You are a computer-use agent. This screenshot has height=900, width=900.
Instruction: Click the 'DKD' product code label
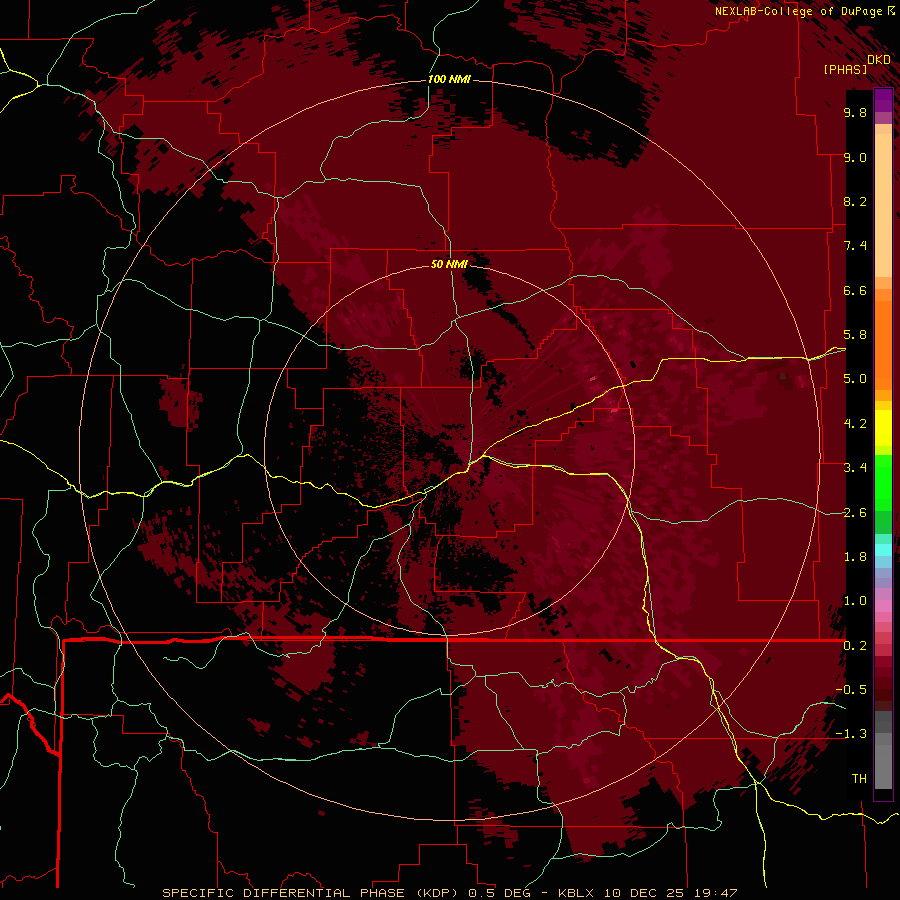[x=879, y=59]
